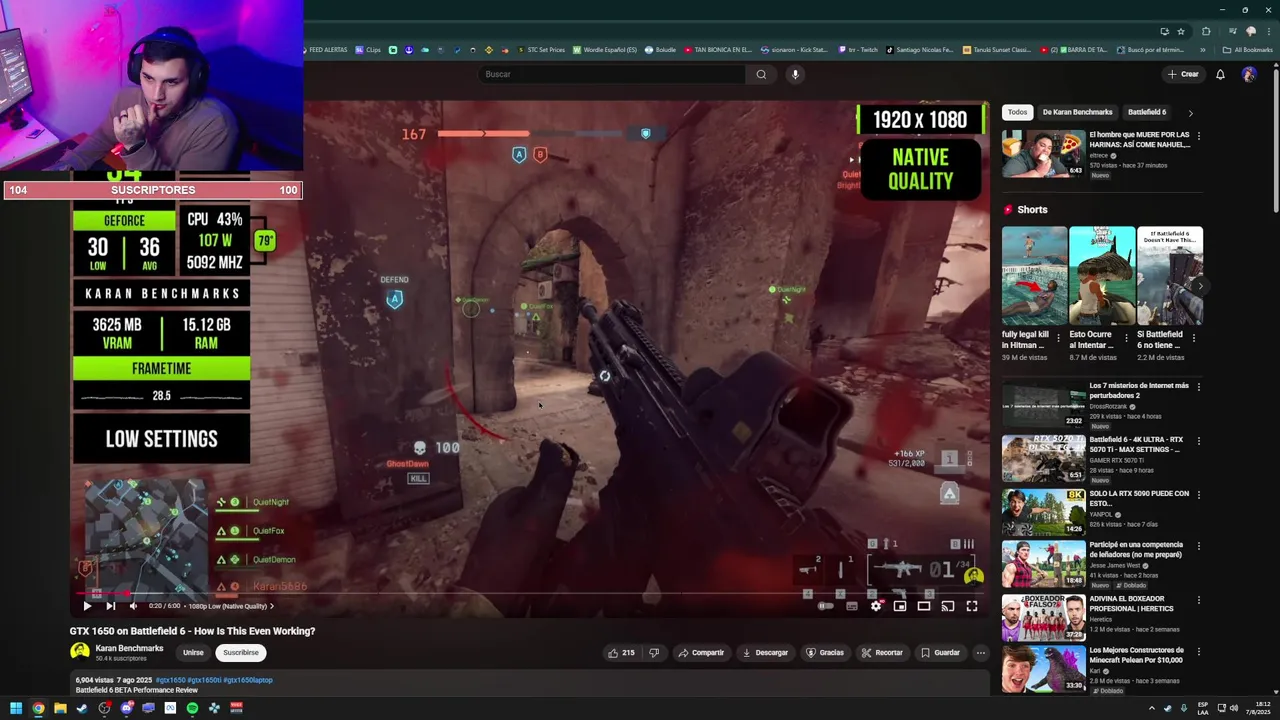The width and height of the screenshot is (1280, 720).
Task: Click the Descargar download button
Action: tap(765, 653)
